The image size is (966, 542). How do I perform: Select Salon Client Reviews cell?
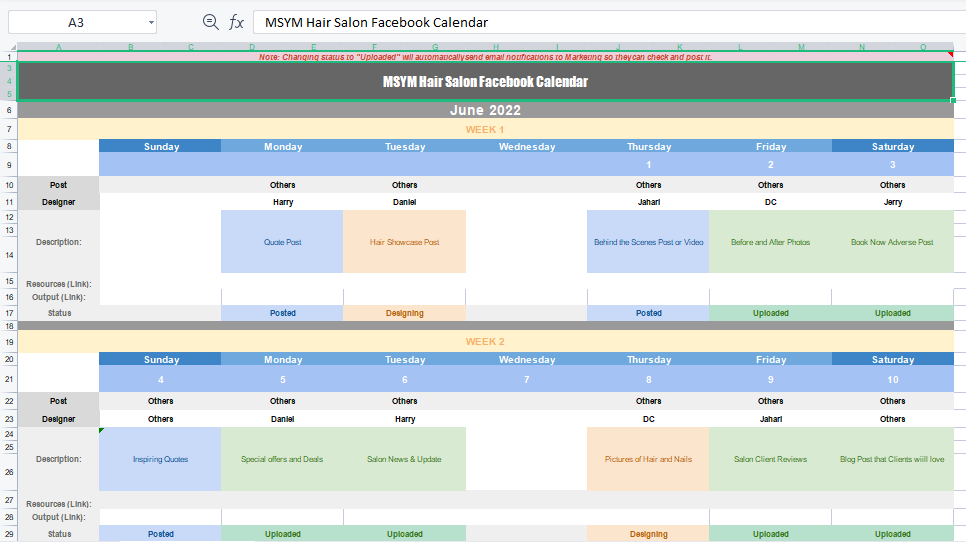pyautogui.click(x=770, y=459)
